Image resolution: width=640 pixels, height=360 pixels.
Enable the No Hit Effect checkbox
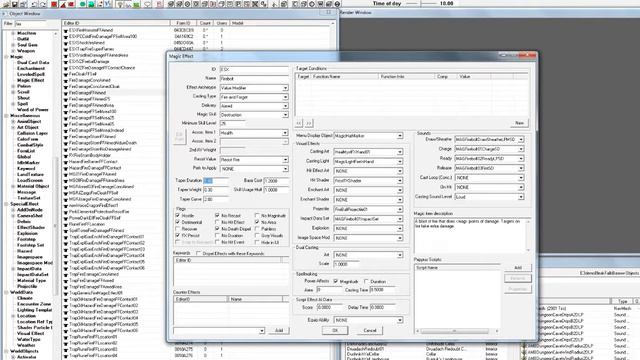(x=217, y=222)
